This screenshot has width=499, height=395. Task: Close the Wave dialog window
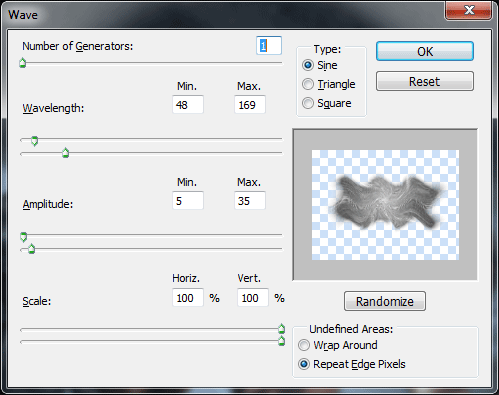[469, 10]
